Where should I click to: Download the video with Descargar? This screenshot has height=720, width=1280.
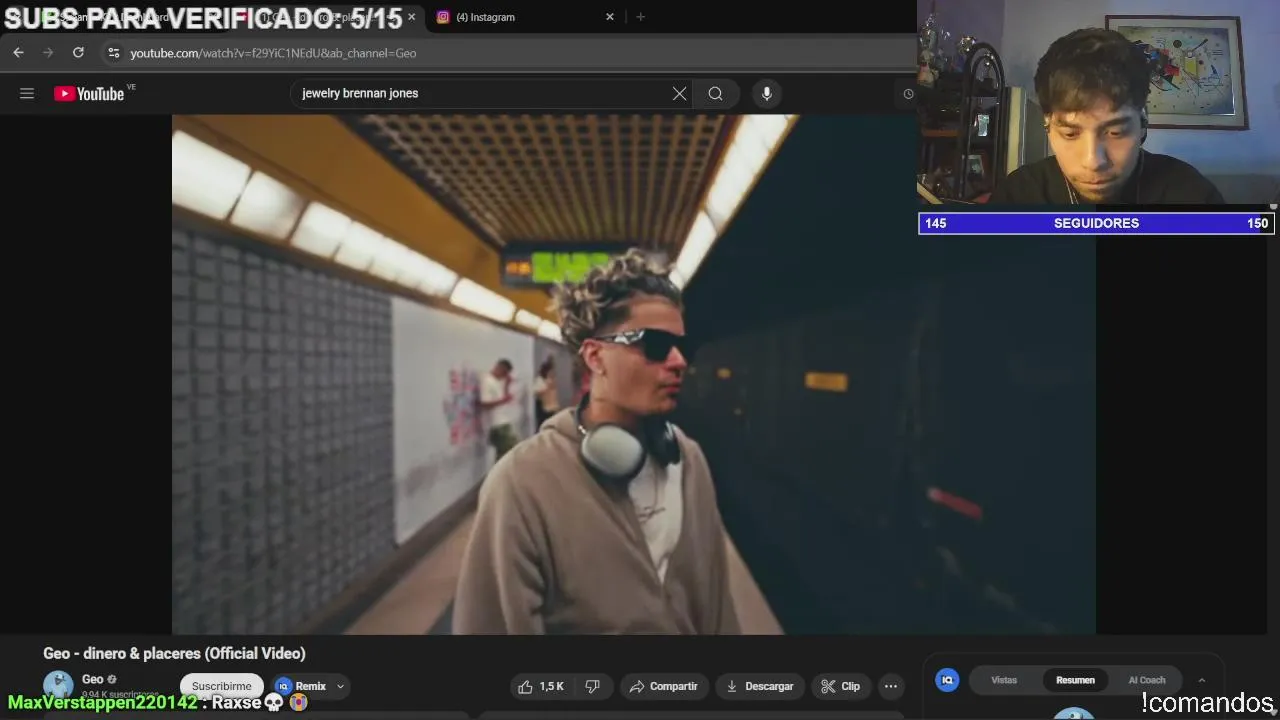[760, 686]
